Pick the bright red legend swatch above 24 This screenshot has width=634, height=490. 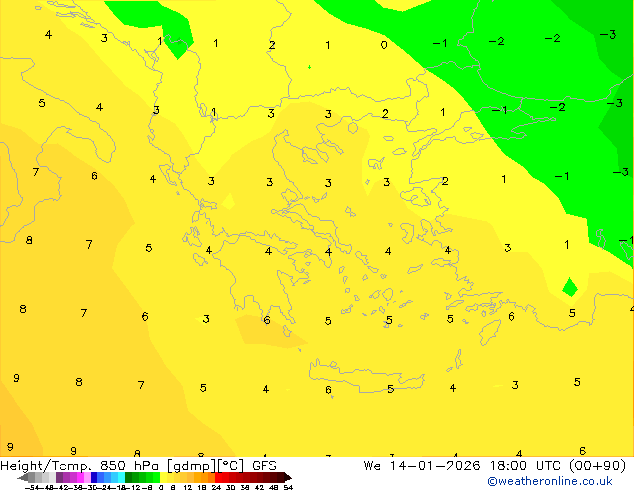click(218, 477)
